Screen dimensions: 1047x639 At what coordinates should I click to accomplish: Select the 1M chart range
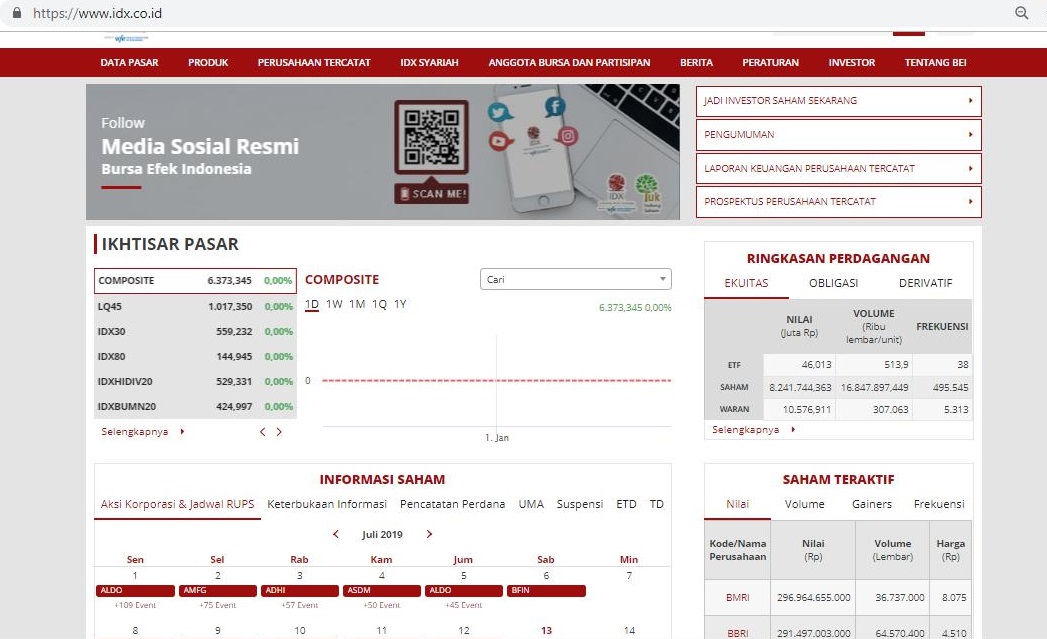(357, 304)
